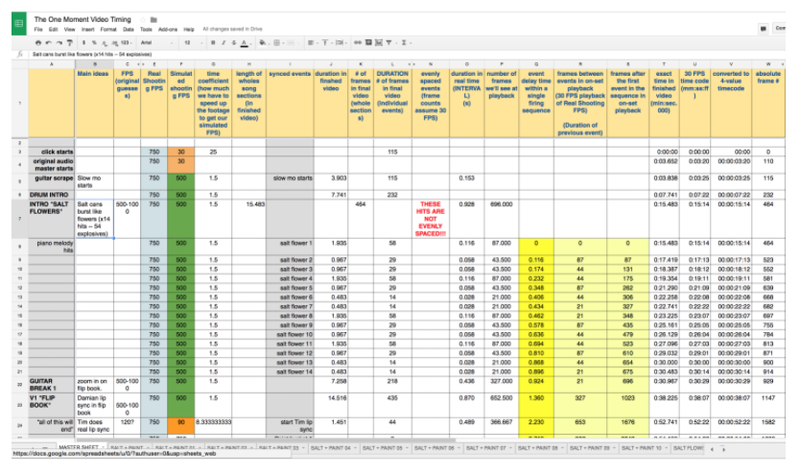Open the Data menu

tap(128, 30)
